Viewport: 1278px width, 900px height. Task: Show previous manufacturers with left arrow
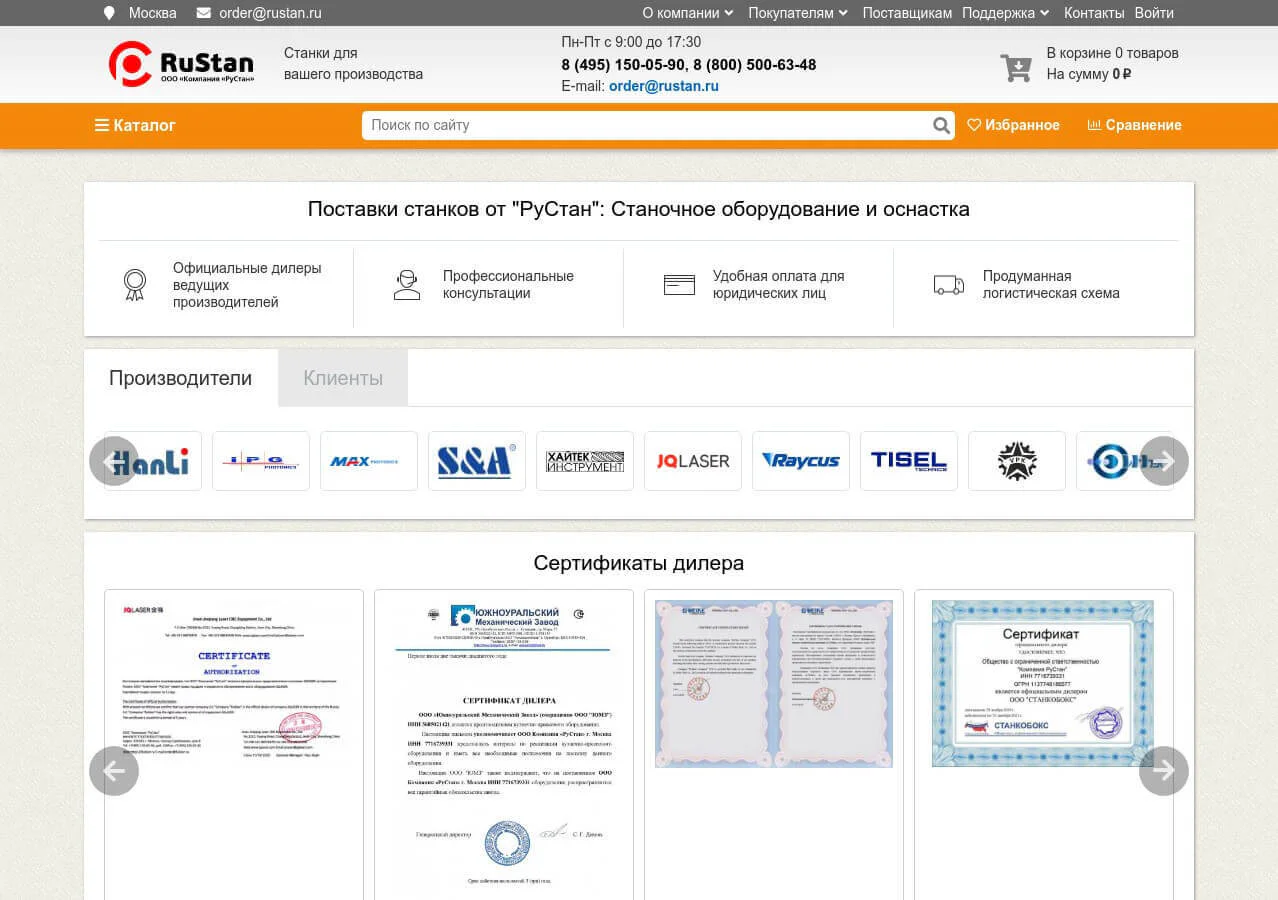(x=114, y=461)
